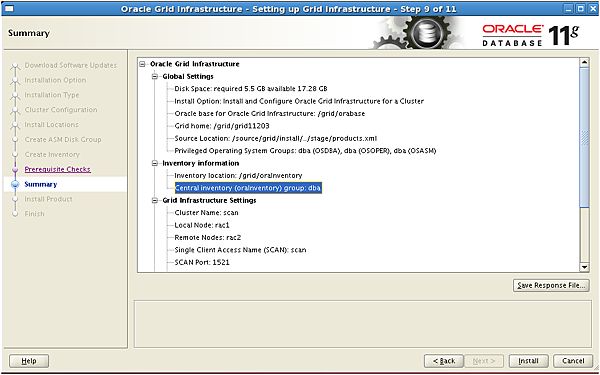Select Grid home /grid/grid11203 row
600x375 pixels.
pos(222,126)
